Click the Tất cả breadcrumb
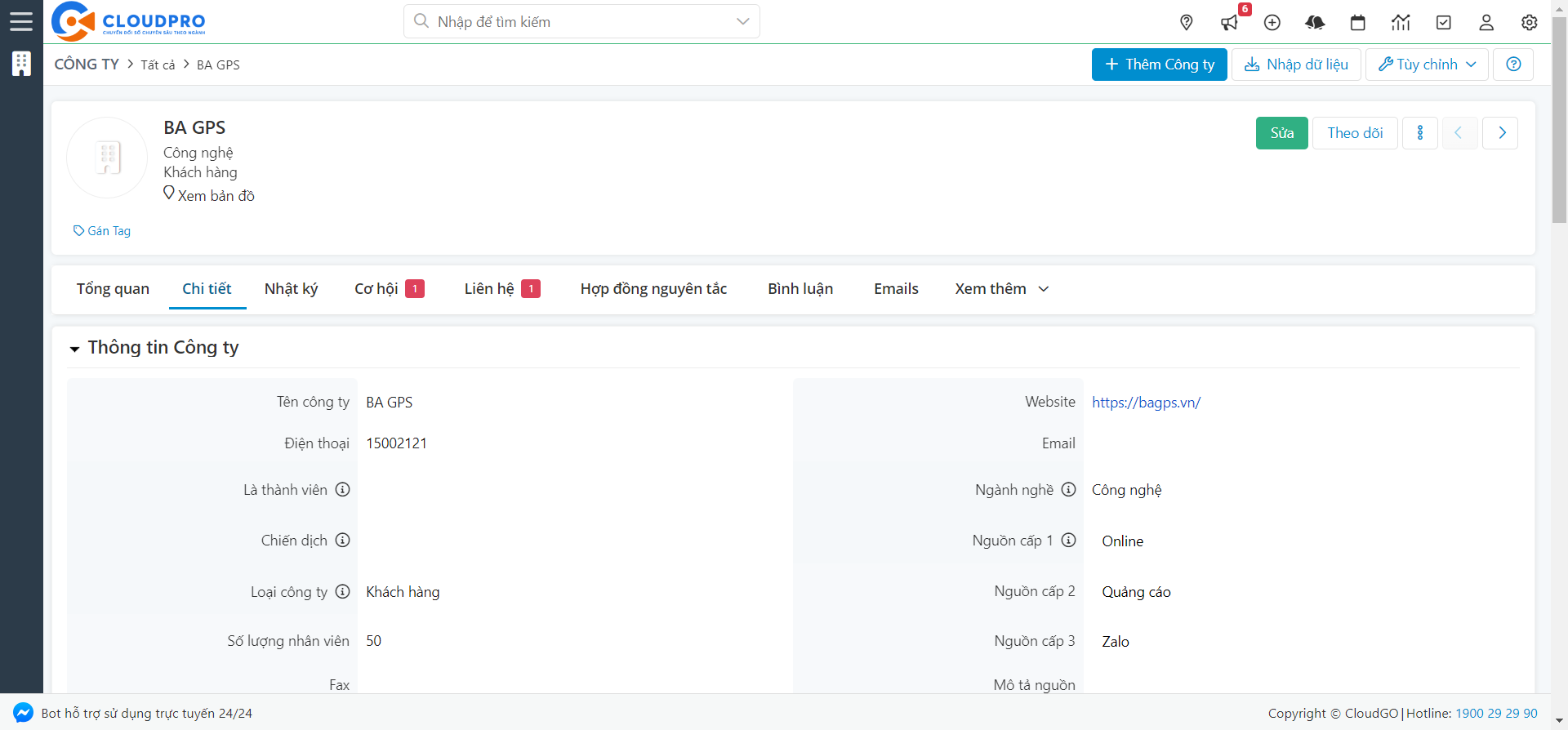This screenshot has width=1568, height=730. click(158, 65)
